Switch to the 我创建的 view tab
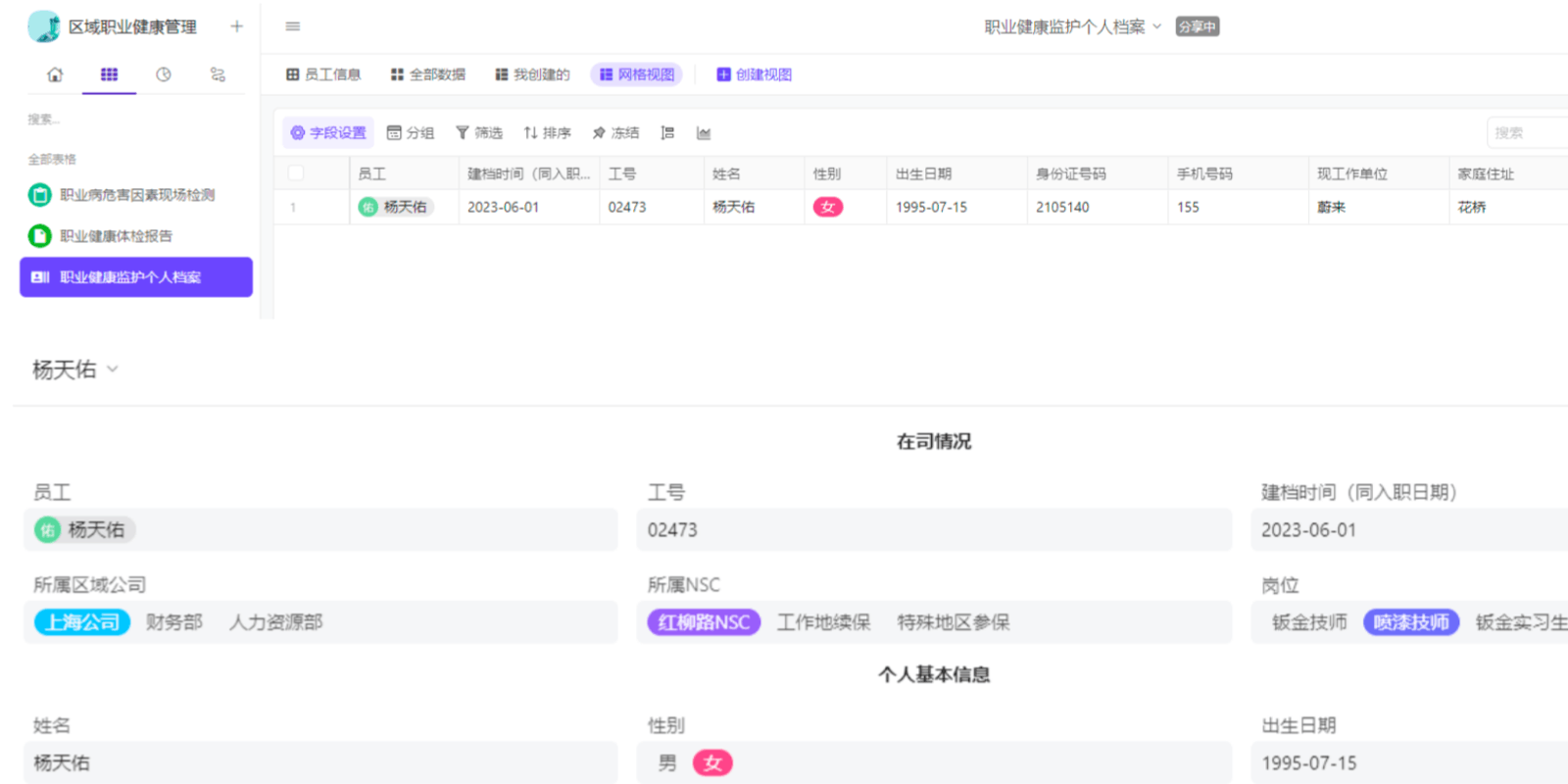Viewport: 1568px width, 784px height. (532, 74)
